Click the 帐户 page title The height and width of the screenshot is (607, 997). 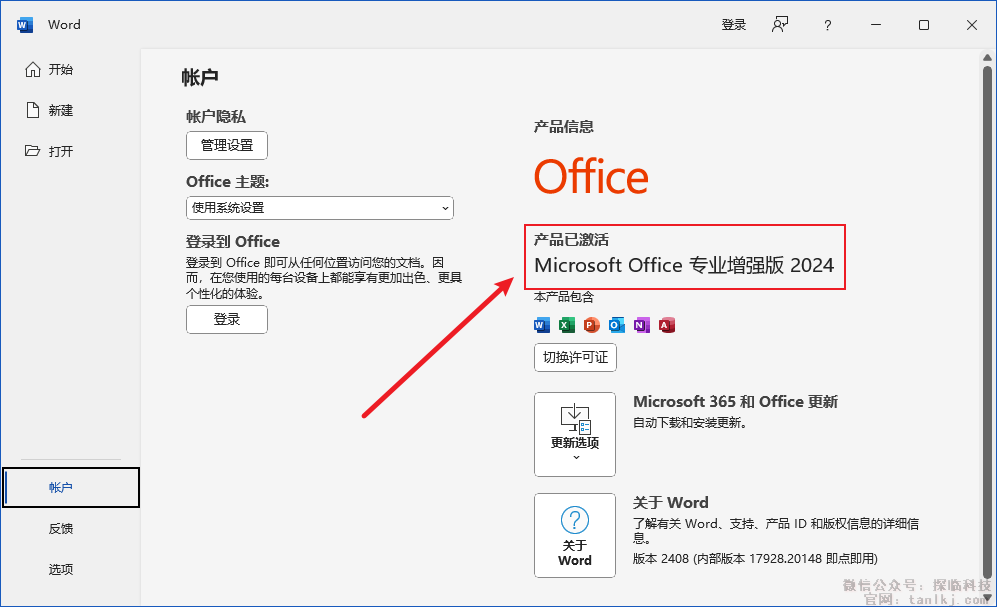(200, 78)
